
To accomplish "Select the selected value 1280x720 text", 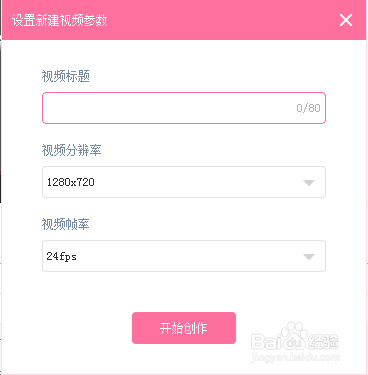I will point(71,182).
